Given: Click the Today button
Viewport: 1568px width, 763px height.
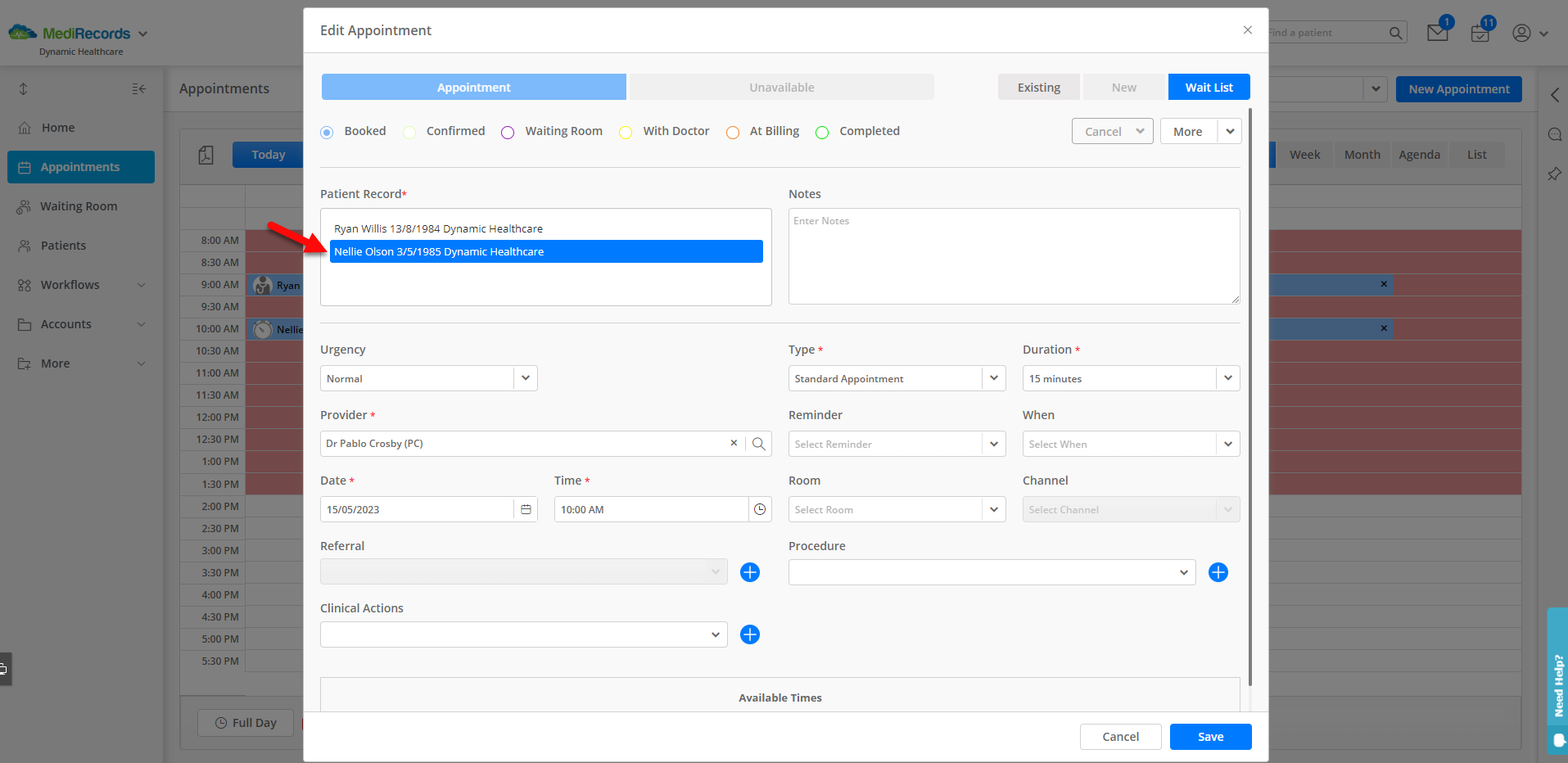Looking at the screenshot, I should pyautogui.click(x=268, y=155).
